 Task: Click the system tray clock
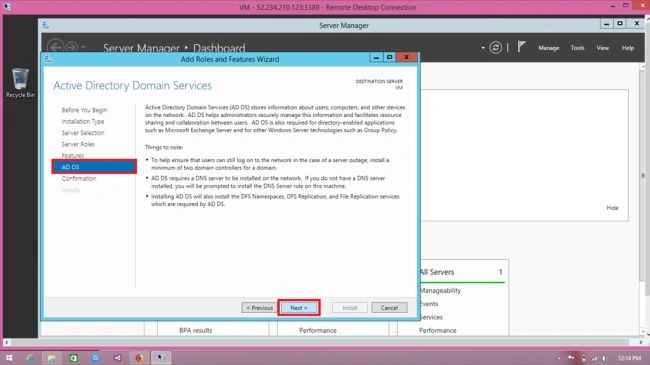click(x=629, y=358)
